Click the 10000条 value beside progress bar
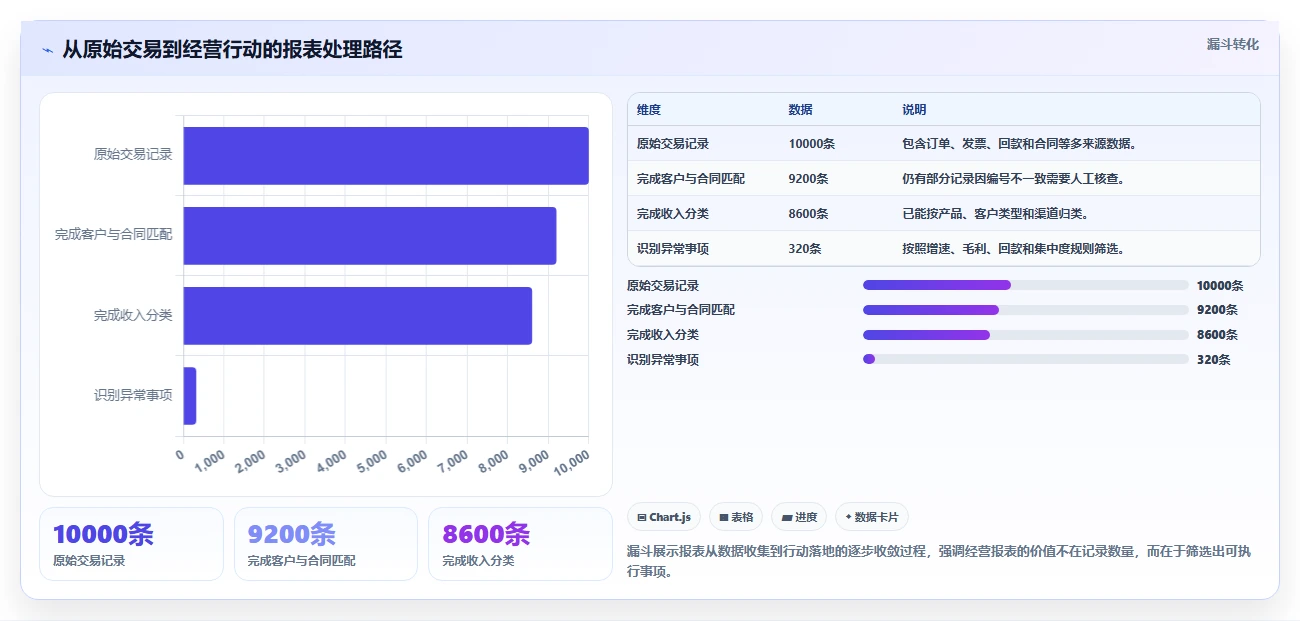The height and width of the screenshot is (621, 1300). [1220, 286]
